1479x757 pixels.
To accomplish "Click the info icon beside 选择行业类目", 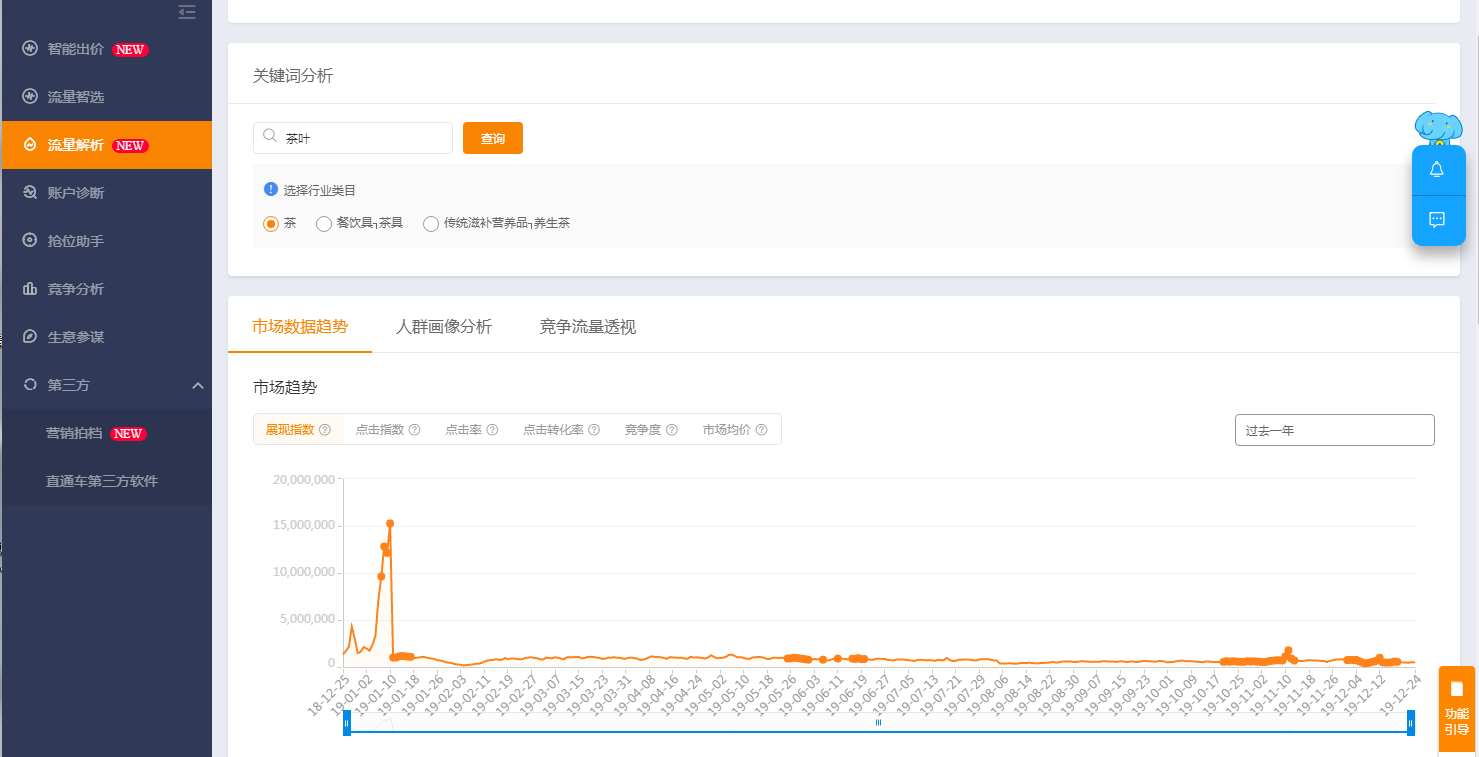I will pyautogui.click(x=270, y=189).
